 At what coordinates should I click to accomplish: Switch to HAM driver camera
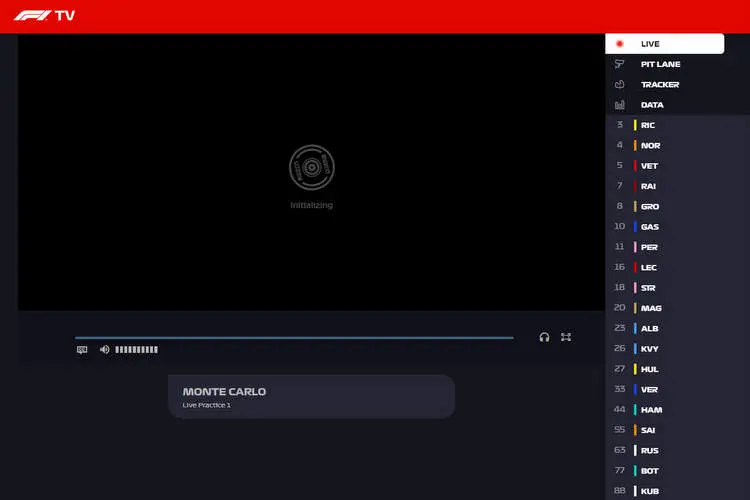(677, 410)
